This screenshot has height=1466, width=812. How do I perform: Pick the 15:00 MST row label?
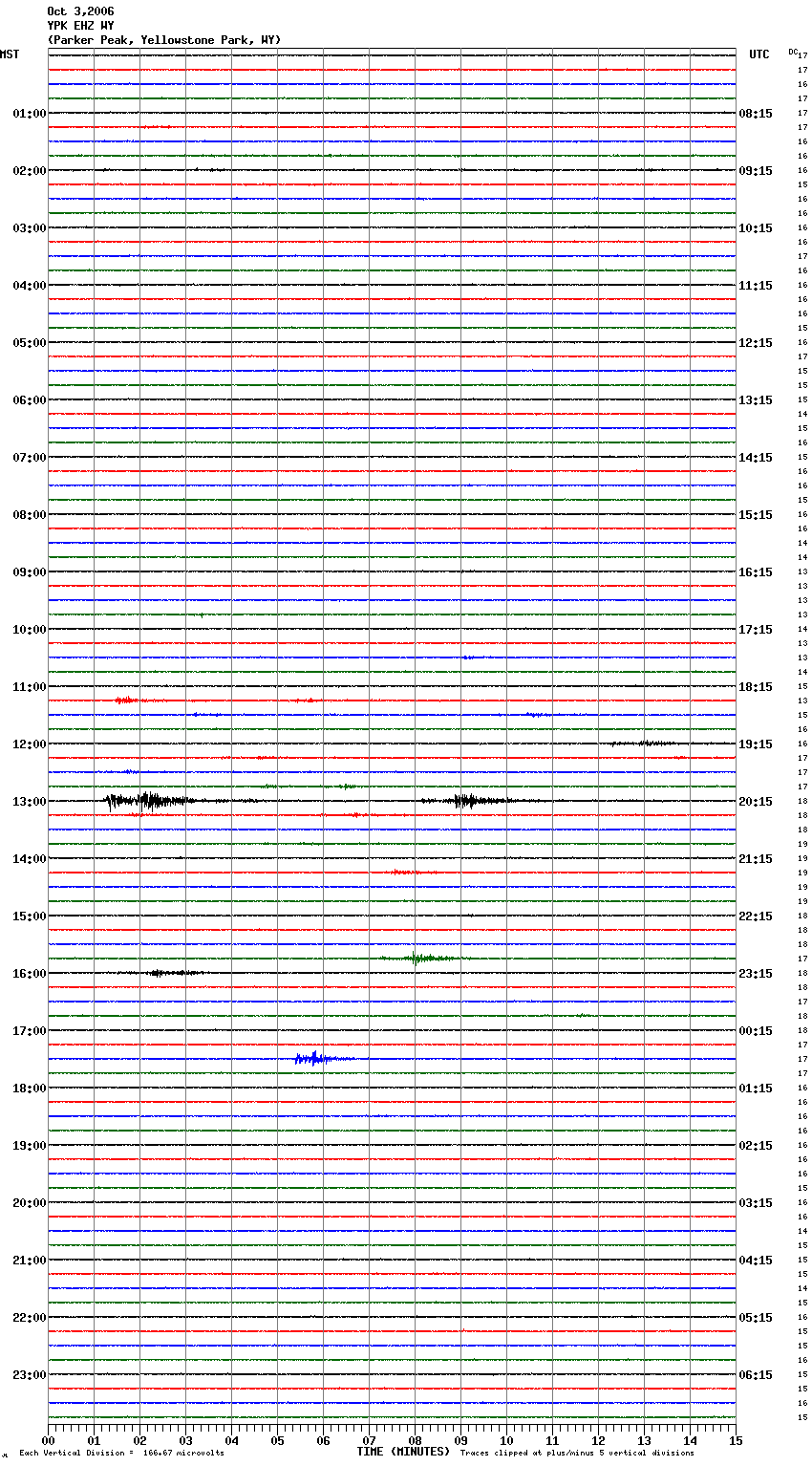click(x=30, y=916)
